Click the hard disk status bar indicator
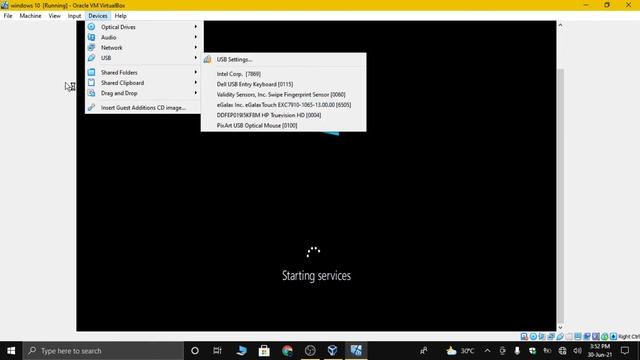Viewport: 640px width, 360px height. (524, 337)
